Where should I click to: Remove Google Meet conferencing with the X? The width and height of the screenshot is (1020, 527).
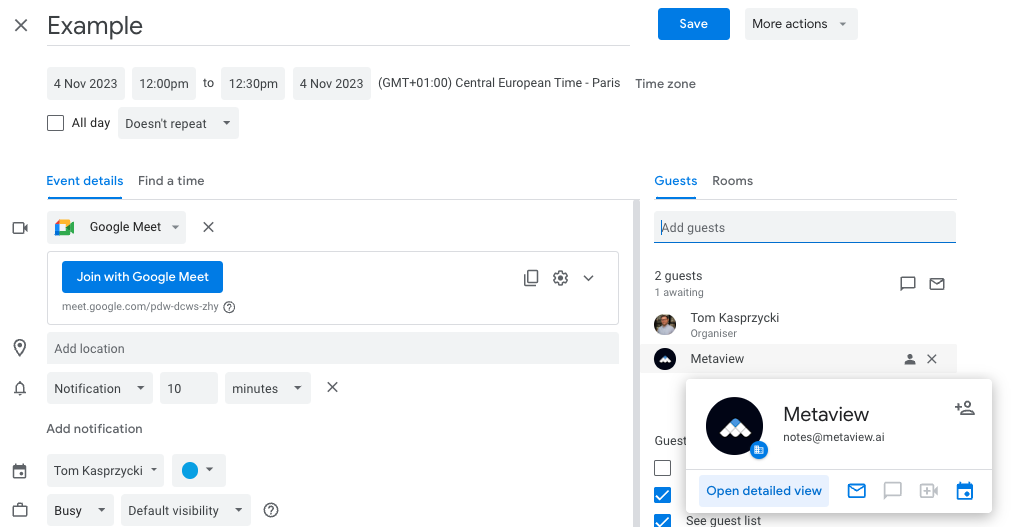(208, 227)
